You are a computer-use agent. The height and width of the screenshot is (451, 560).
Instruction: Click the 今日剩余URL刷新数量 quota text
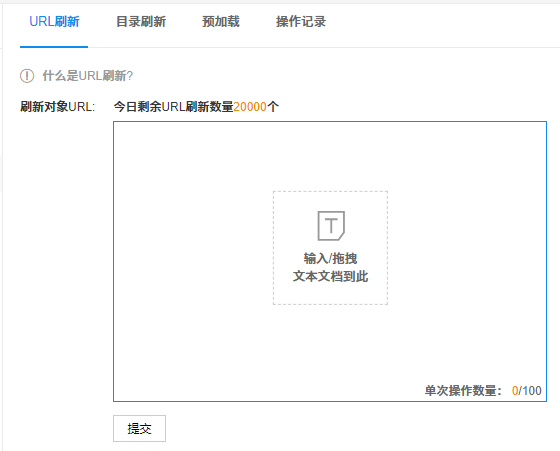click(174, 107)
